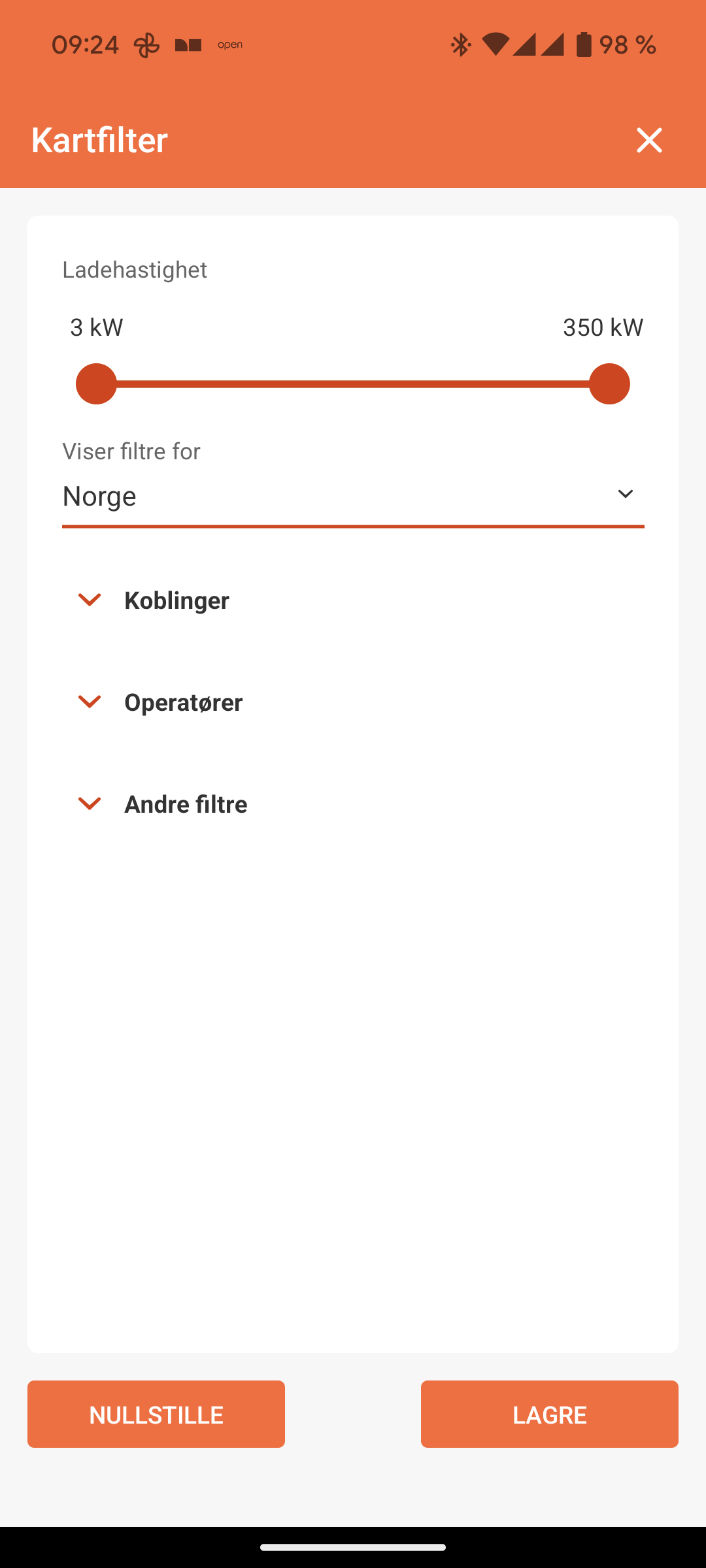Viewport: 706px width, 1568px height.
Task: Save filters with the LAGRE button
Action: [549, 1414]
